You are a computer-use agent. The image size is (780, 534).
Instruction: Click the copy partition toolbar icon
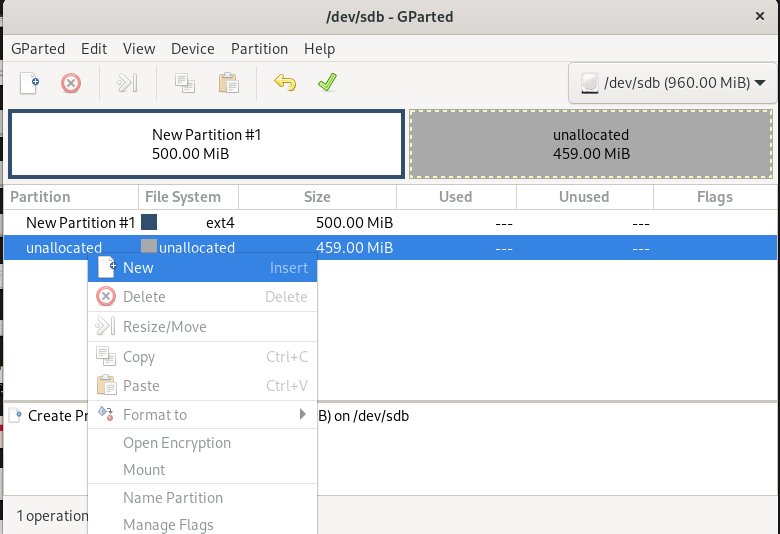click(x=185, y=83)
